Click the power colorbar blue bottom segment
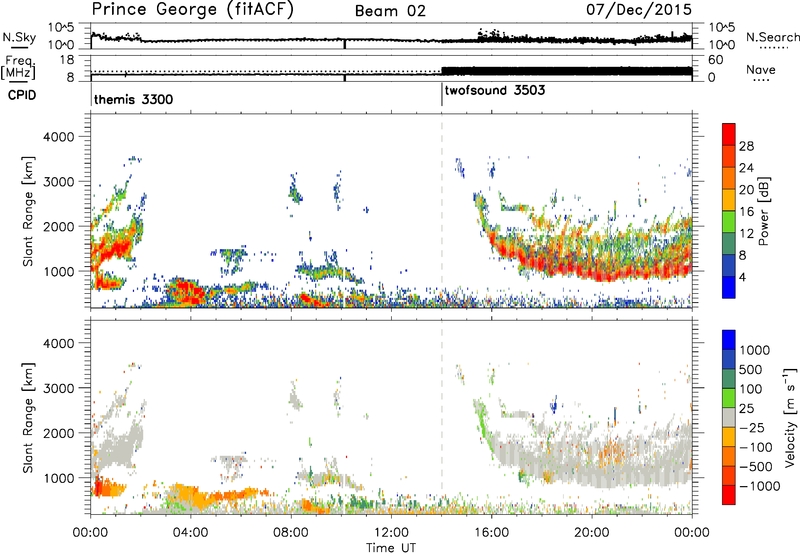 click(x=729, y=287)
